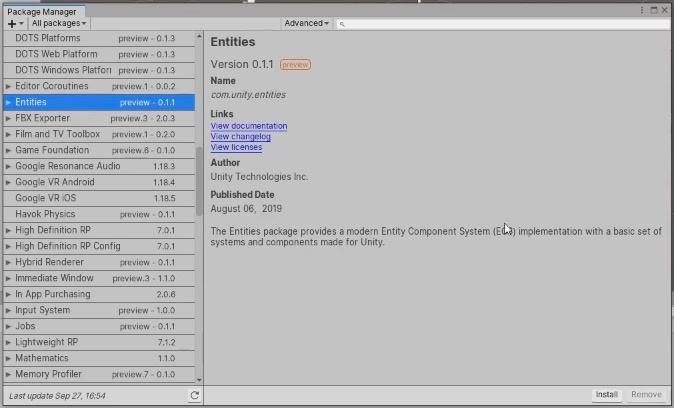Open the window options kebab menu

(642, 10)
